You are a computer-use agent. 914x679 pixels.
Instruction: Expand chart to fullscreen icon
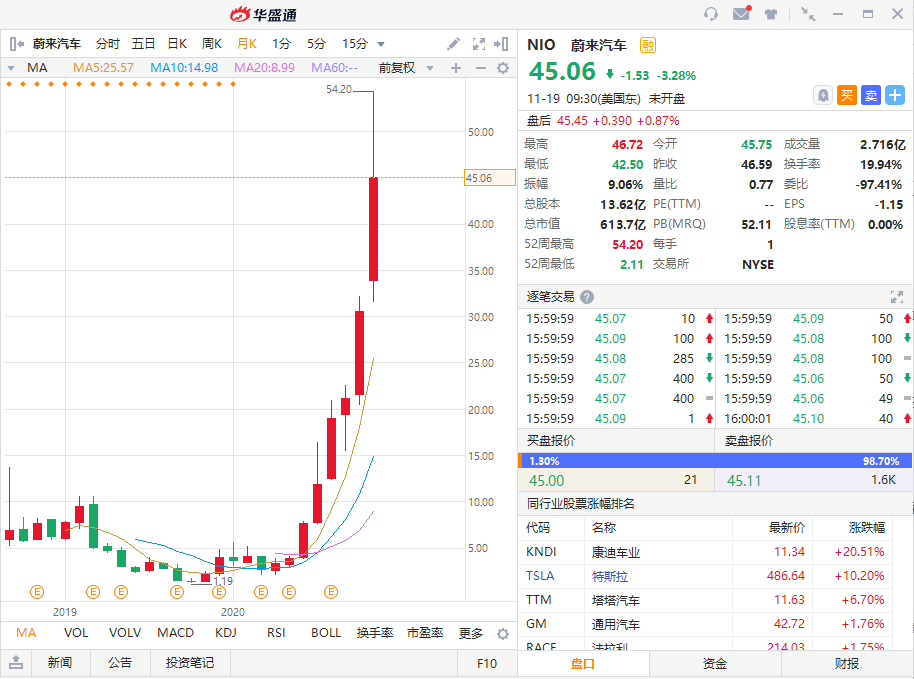pos(479,44)
